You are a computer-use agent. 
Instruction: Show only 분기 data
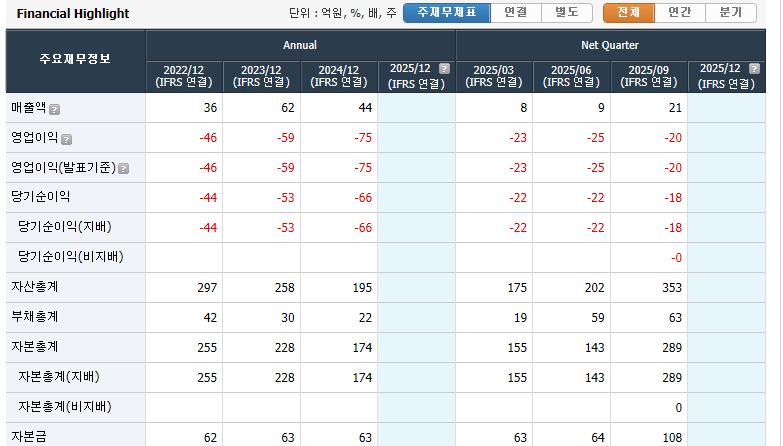[x=731, y=13]
